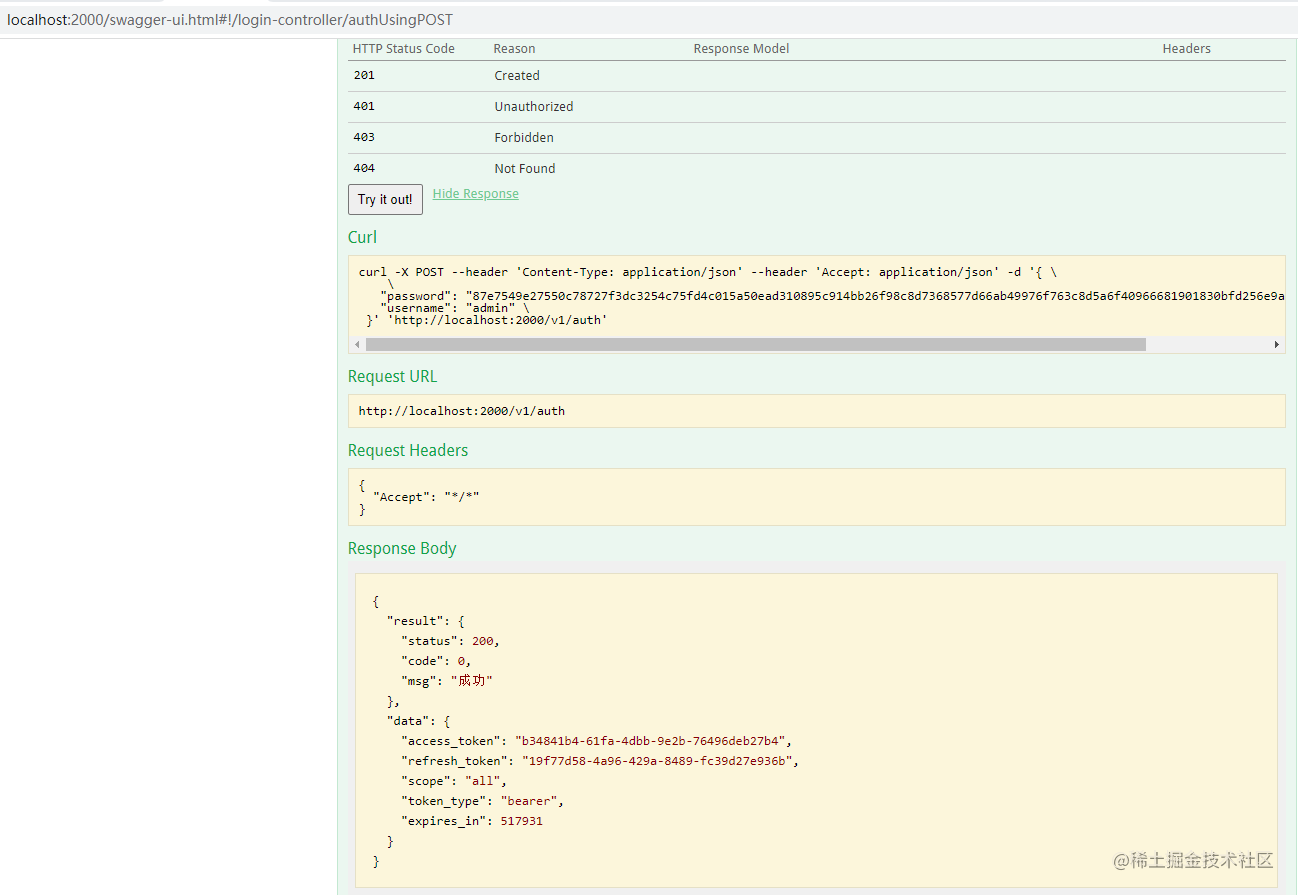Click the left arrow of Curl scrollbar

(358, 344)
